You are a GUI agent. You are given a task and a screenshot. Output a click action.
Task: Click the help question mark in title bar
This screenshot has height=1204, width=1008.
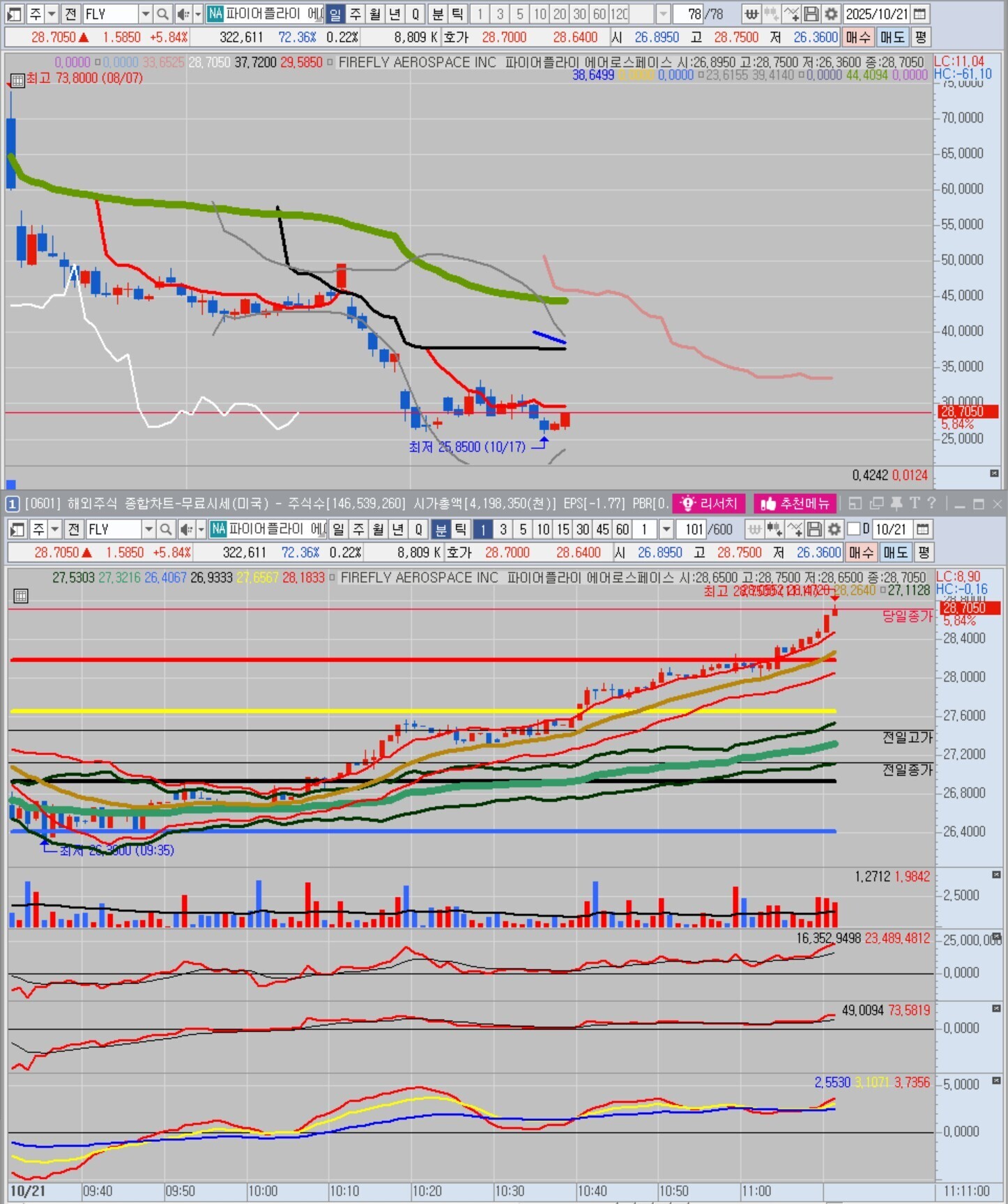click(x=931, y=503)
